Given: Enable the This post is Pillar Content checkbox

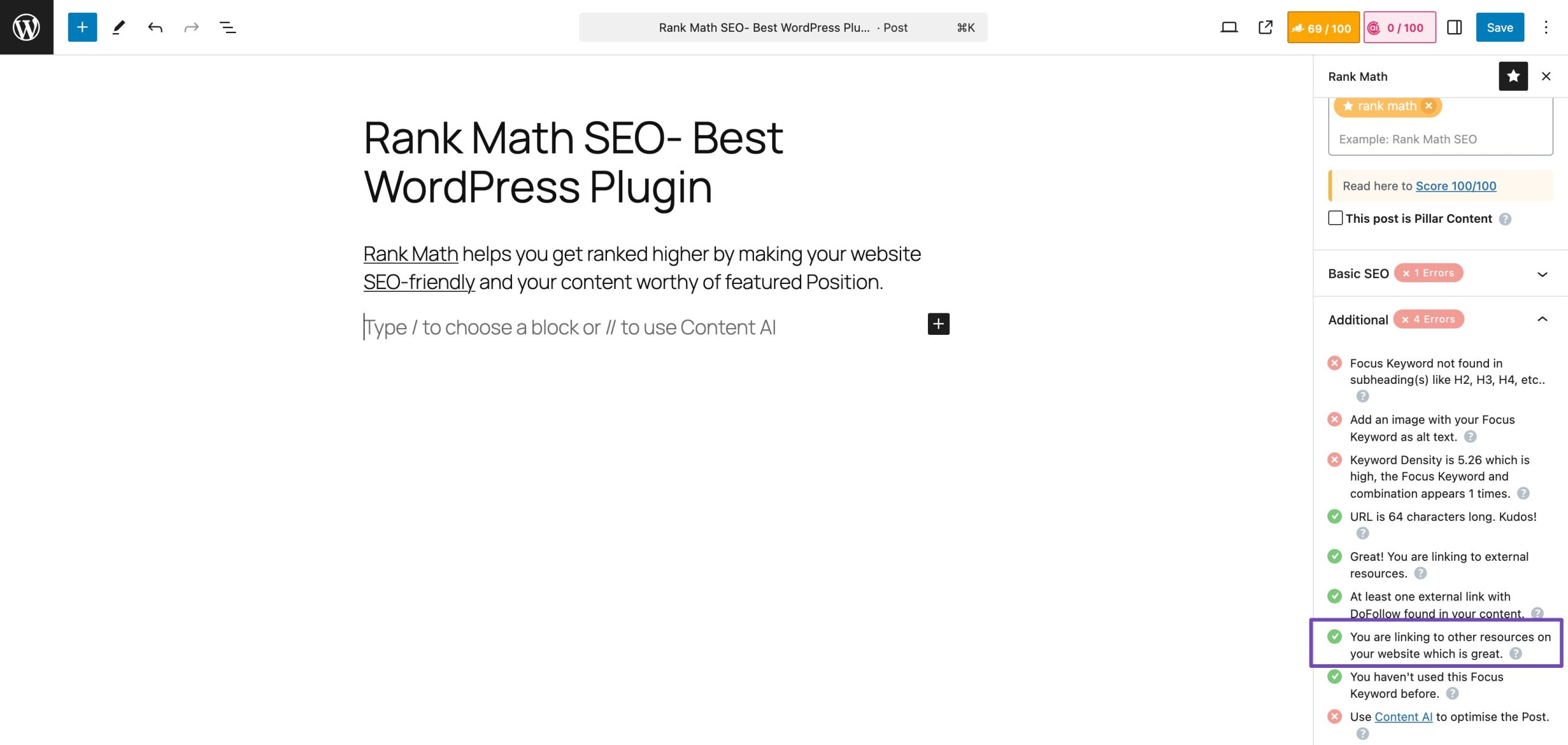Looking at the screenshot, I should (x=1335, y=218).
